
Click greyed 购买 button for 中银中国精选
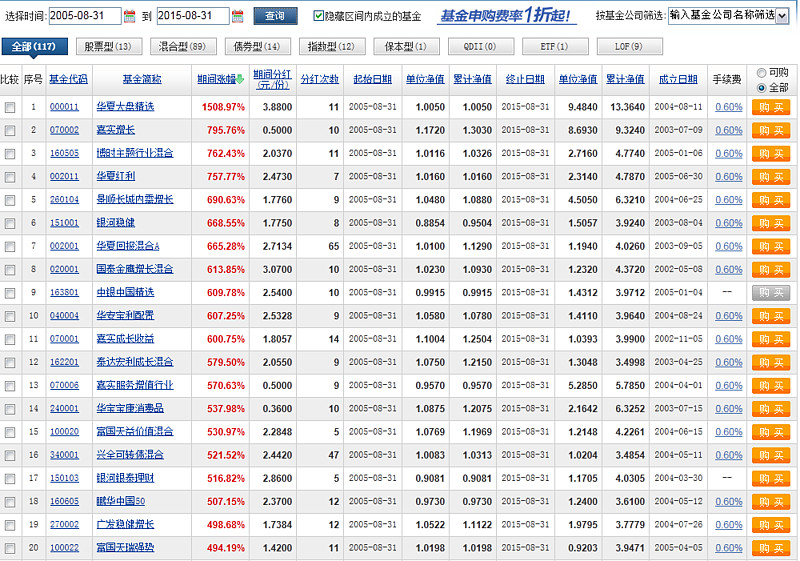pyautogui.click(x=771, y=293)
